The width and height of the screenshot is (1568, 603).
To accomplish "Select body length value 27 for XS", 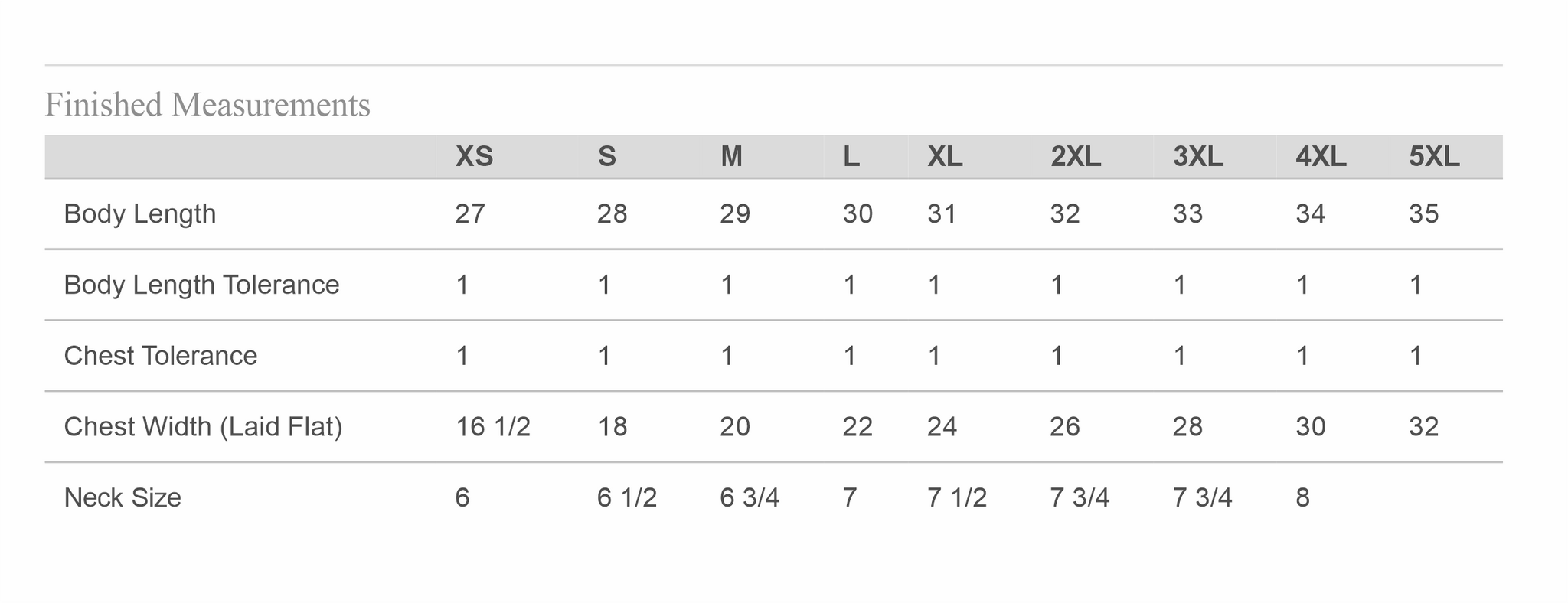I will click(470, 213).
